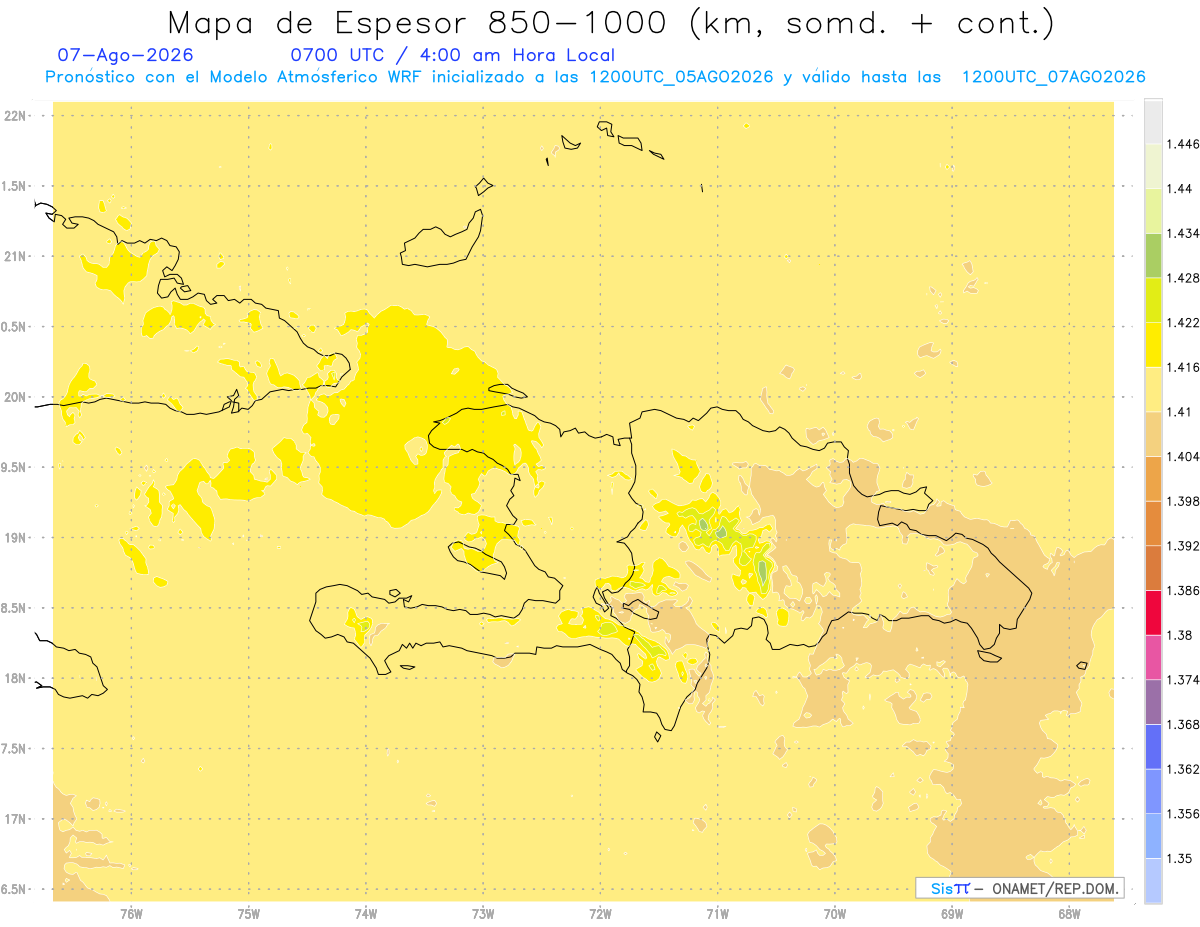Click the legend value '1.35'
This screenshot has height=927, width=1200.
1181,859
